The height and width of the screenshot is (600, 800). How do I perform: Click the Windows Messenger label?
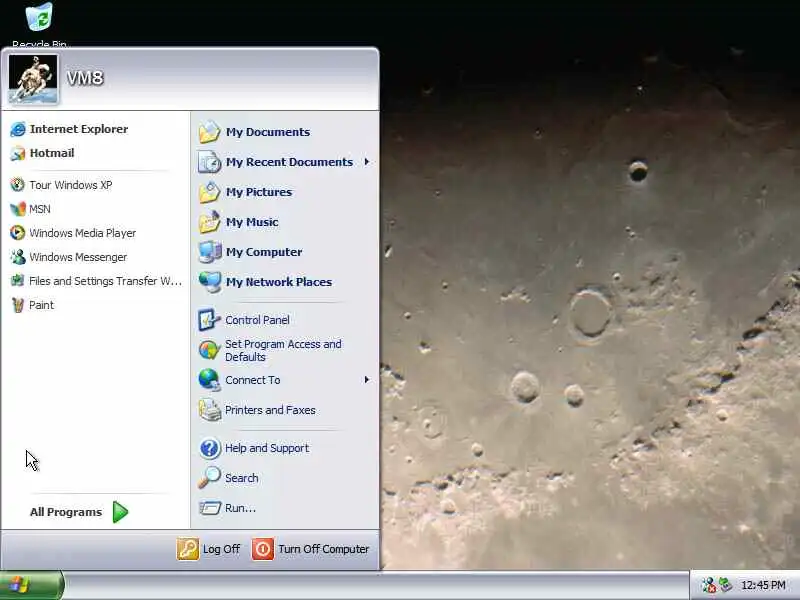[x=78, y=257]
